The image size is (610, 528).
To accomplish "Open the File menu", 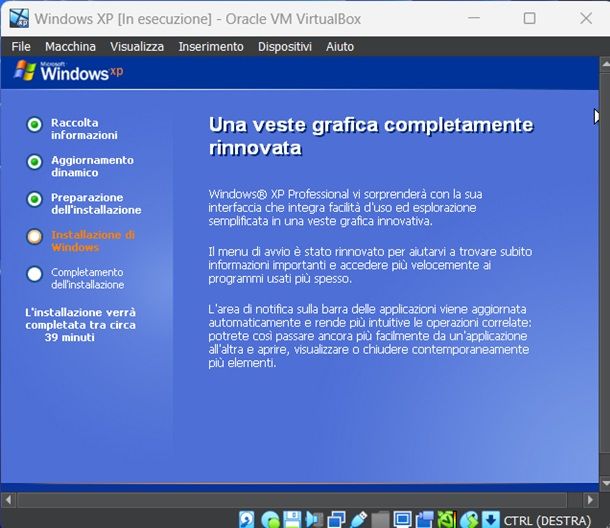I will [21, 47].
